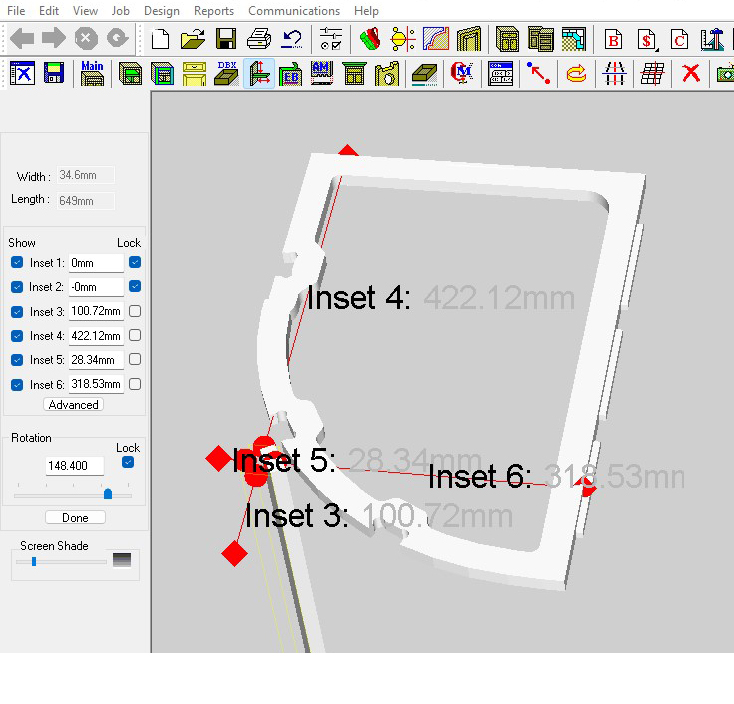
Task: Click the Save floppy disk icon
Action: tap(226, 40)
